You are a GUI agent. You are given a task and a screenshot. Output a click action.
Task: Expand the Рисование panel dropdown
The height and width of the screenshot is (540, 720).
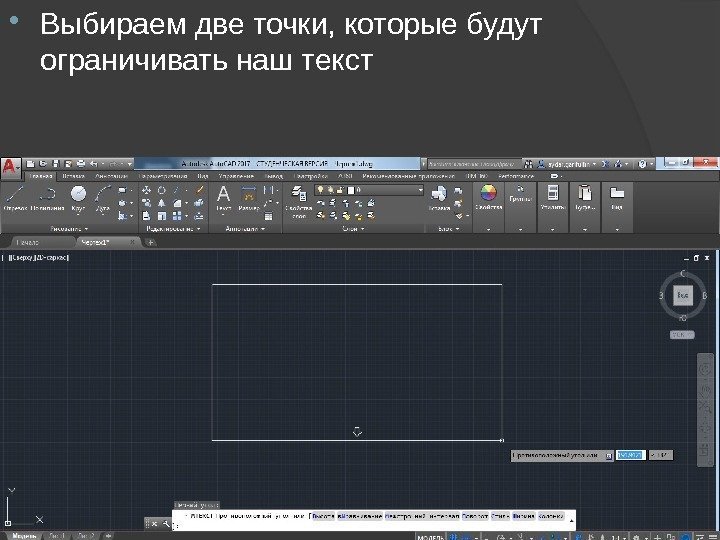[69, 228]
